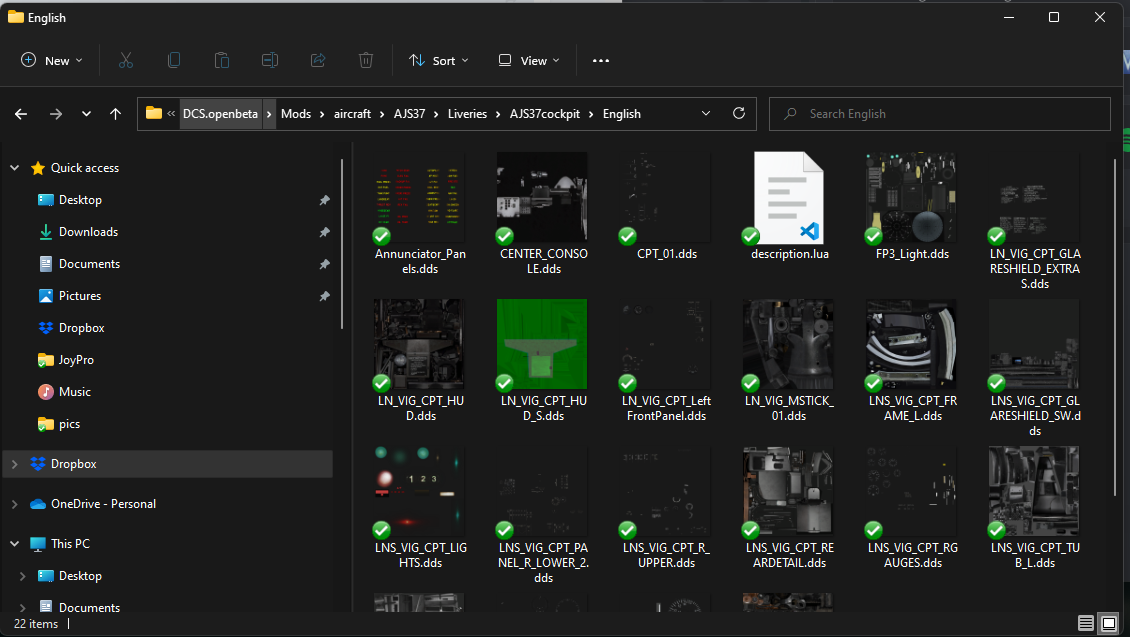1130x637 pixels.
Task: Open the See more ellipsis menu
Action: click(601, 61)
